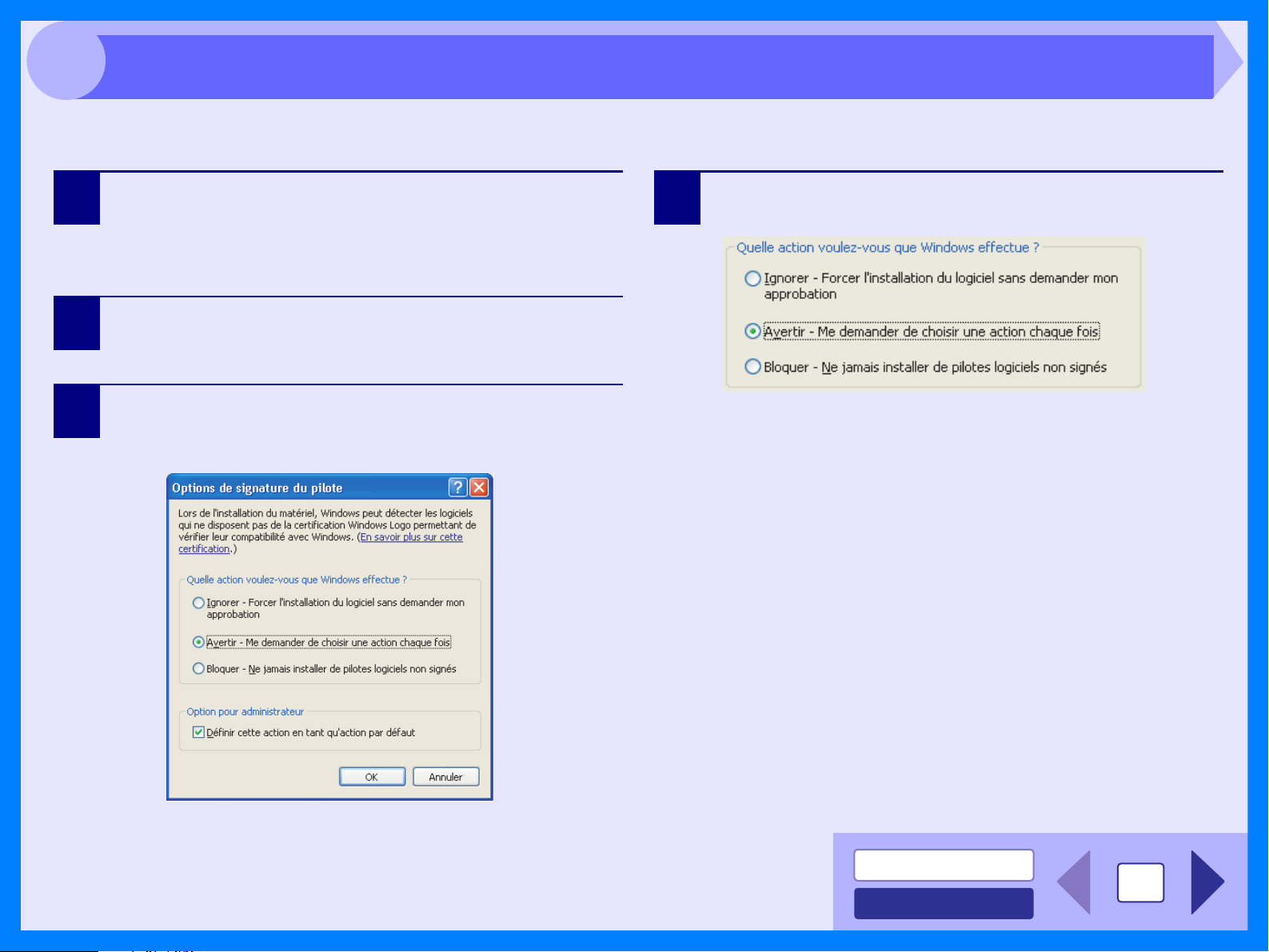
Task: Choose Ignorer option in the enlarged panel
Action: (x=752, y=278)
